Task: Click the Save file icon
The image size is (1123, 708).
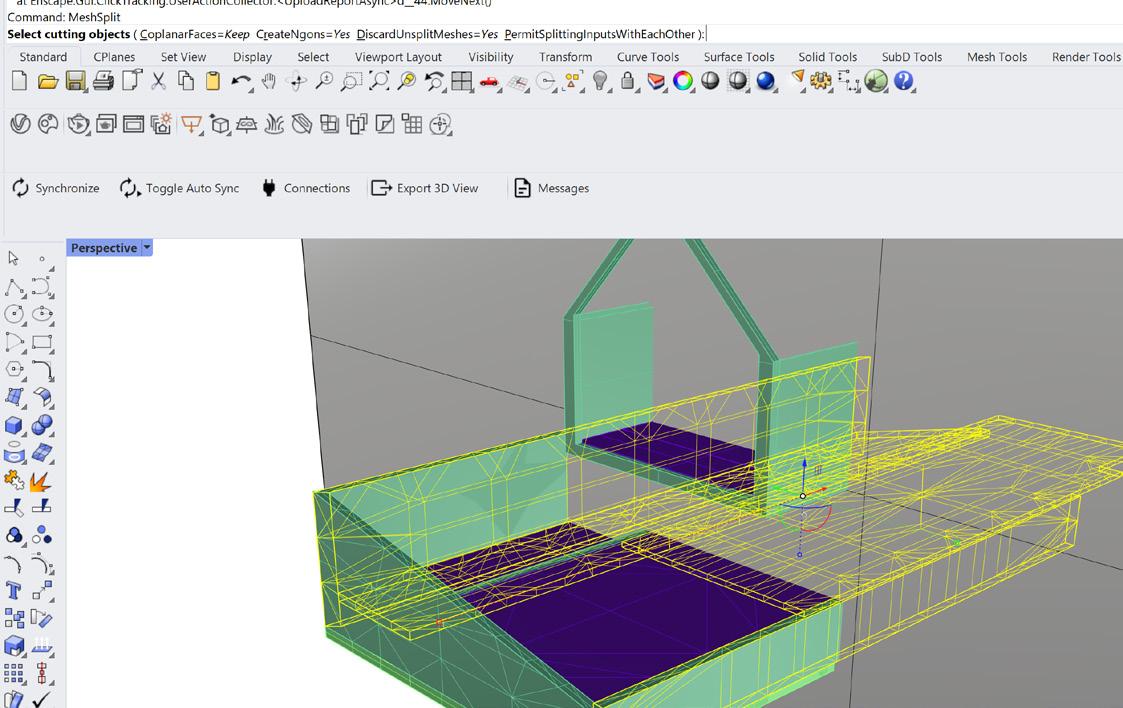Action: 76,82
